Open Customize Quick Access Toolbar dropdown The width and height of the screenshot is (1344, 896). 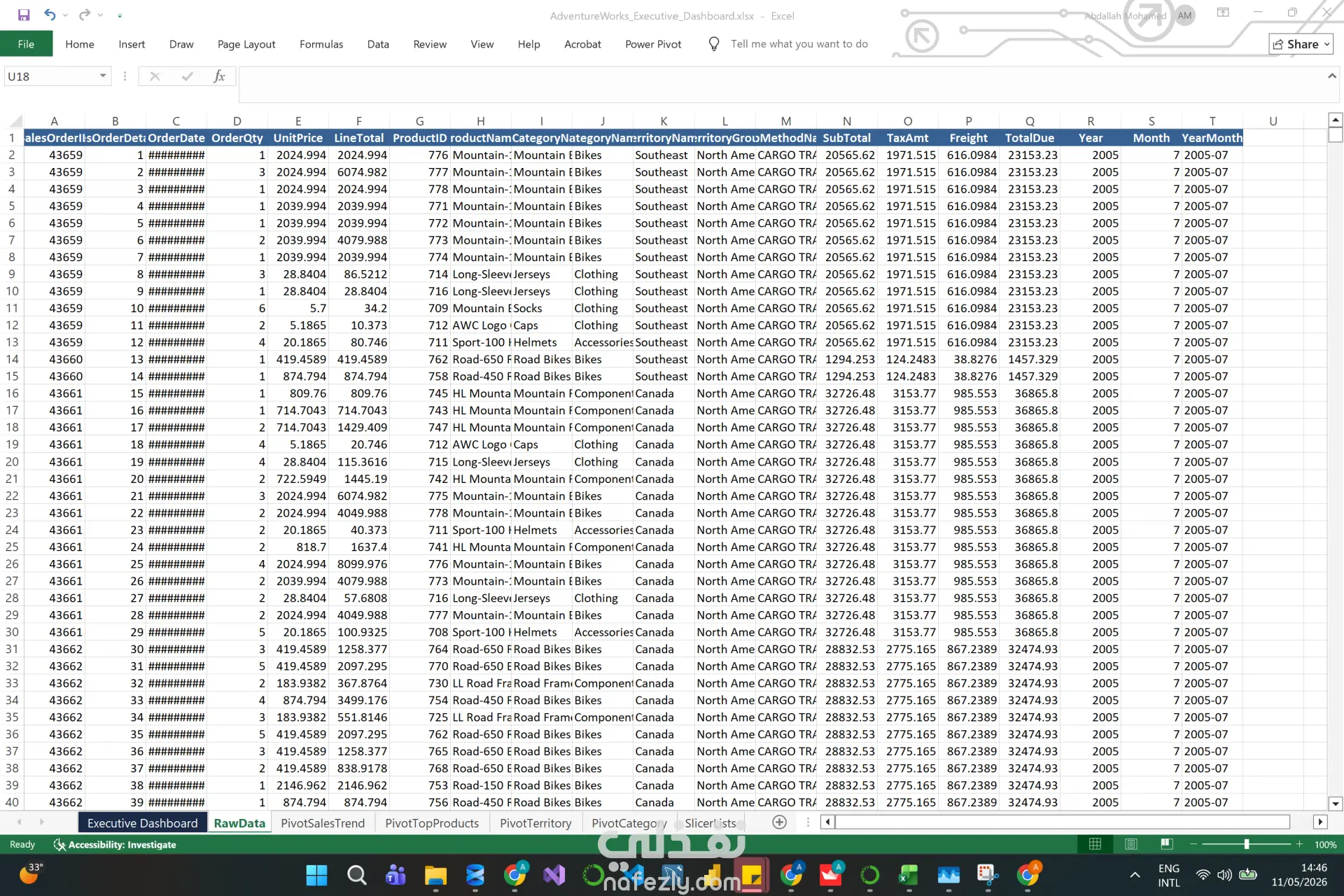[120, 15]
